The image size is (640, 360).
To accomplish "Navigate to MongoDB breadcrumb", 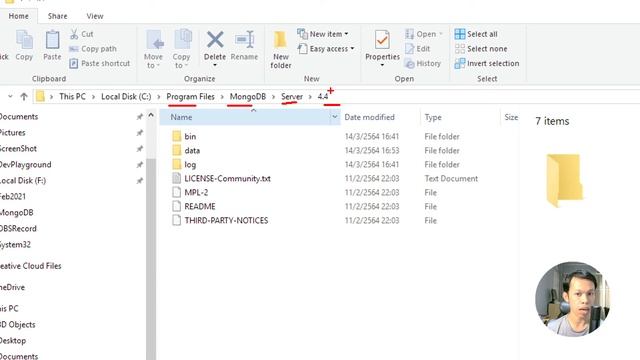I will (x=248, y=97).
